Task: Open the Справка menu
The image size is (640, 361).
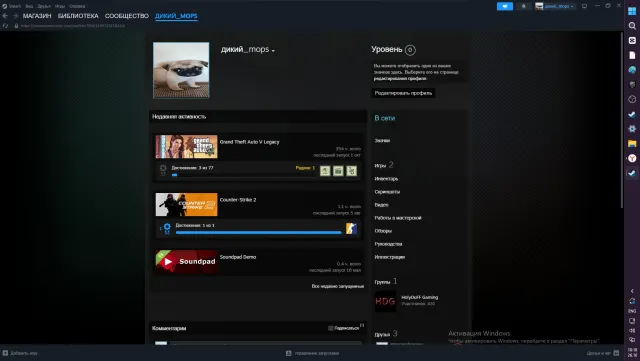Action: coord(77,6)
